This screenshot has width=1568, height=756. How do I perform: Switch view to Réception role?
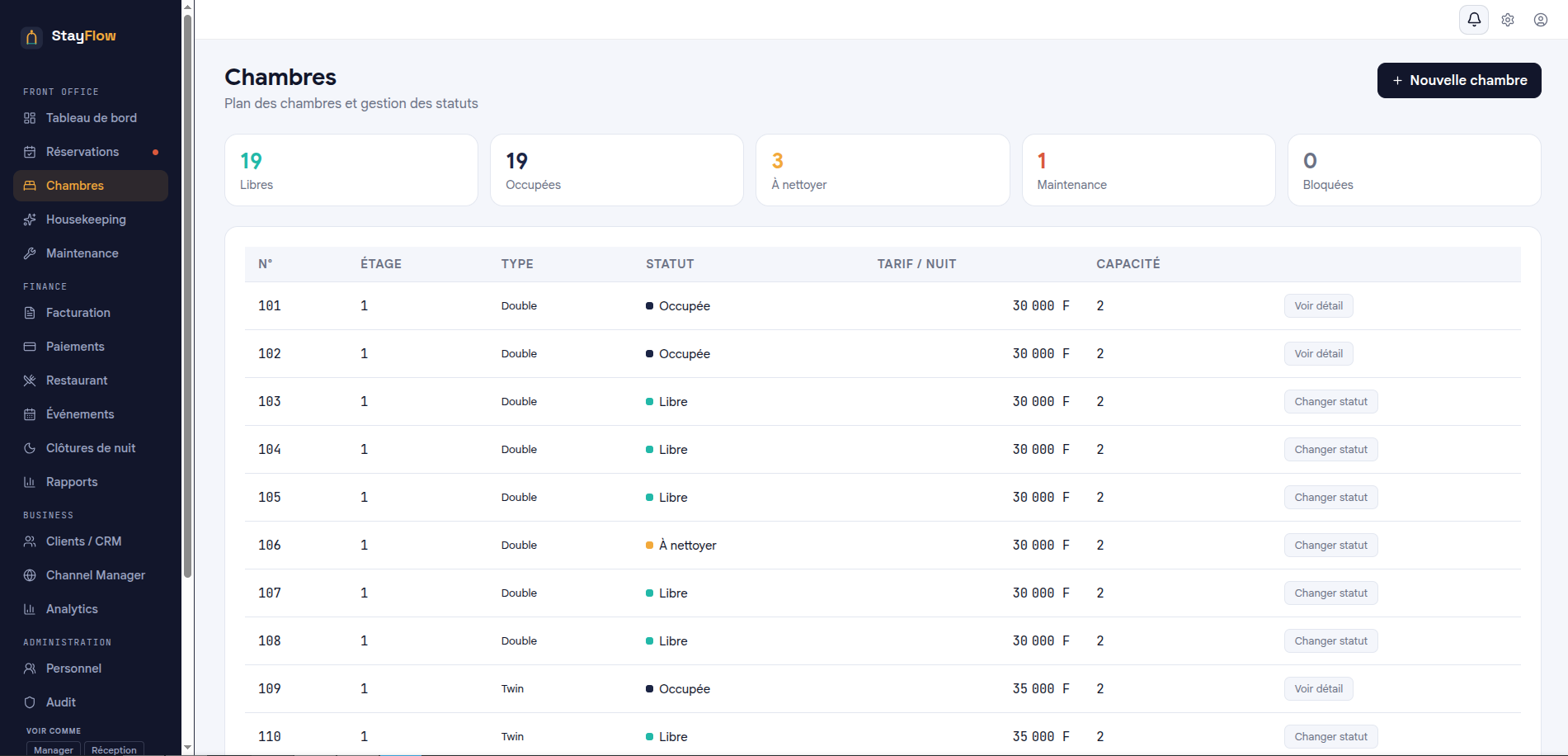pos(114,749)
